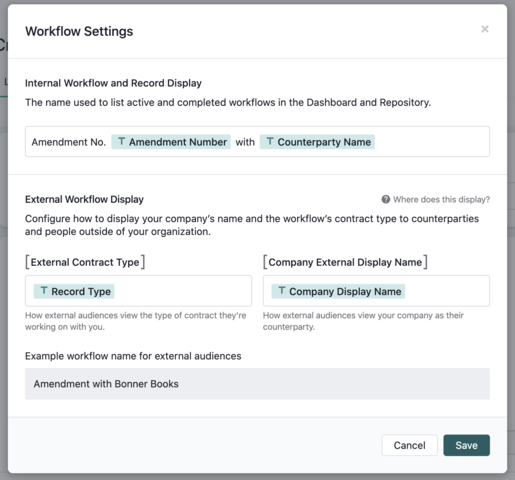Click the T icon on Record Type tag
The image size is (515, 480).
pyautogui.click(x=44, y=291)
